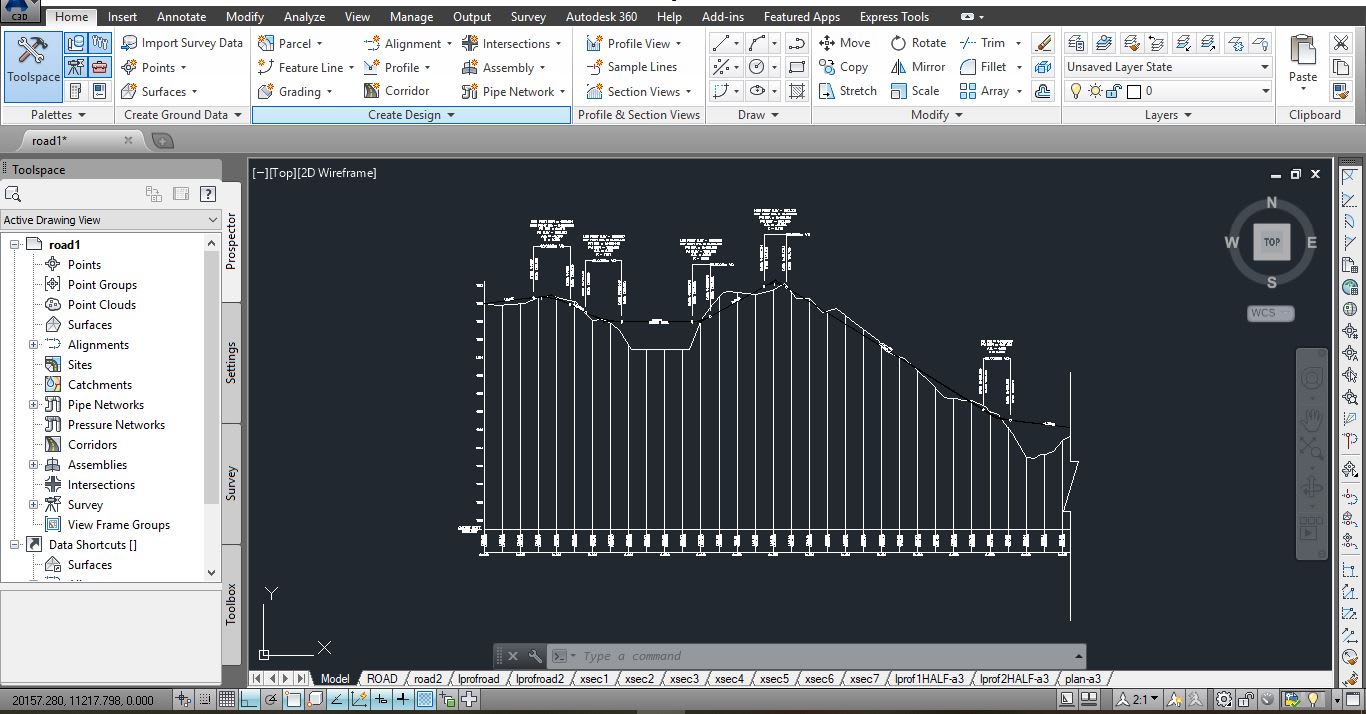Switch to the xsec1 layout tab

[x=593, y=679]
